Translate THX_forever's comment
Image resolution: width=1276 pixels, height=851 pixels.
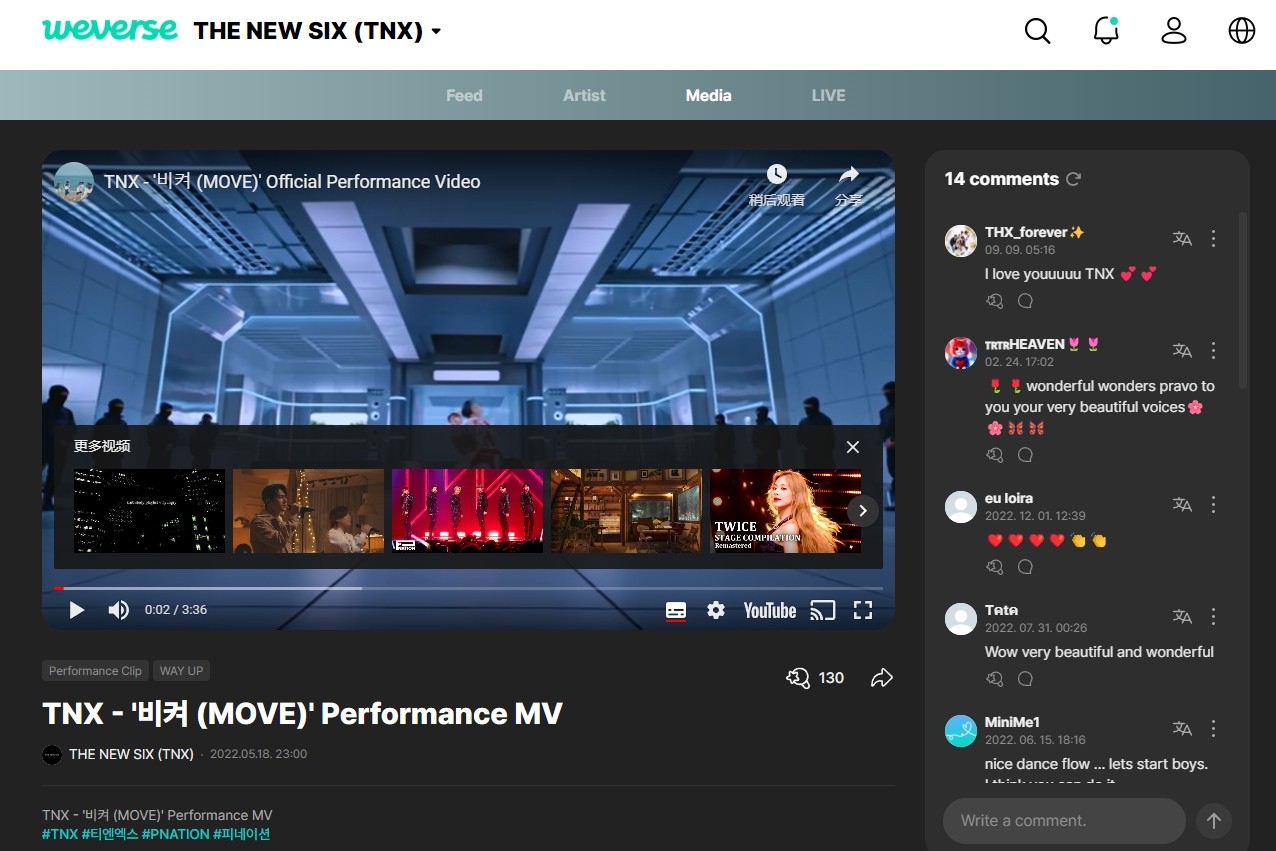point(1182,238)
